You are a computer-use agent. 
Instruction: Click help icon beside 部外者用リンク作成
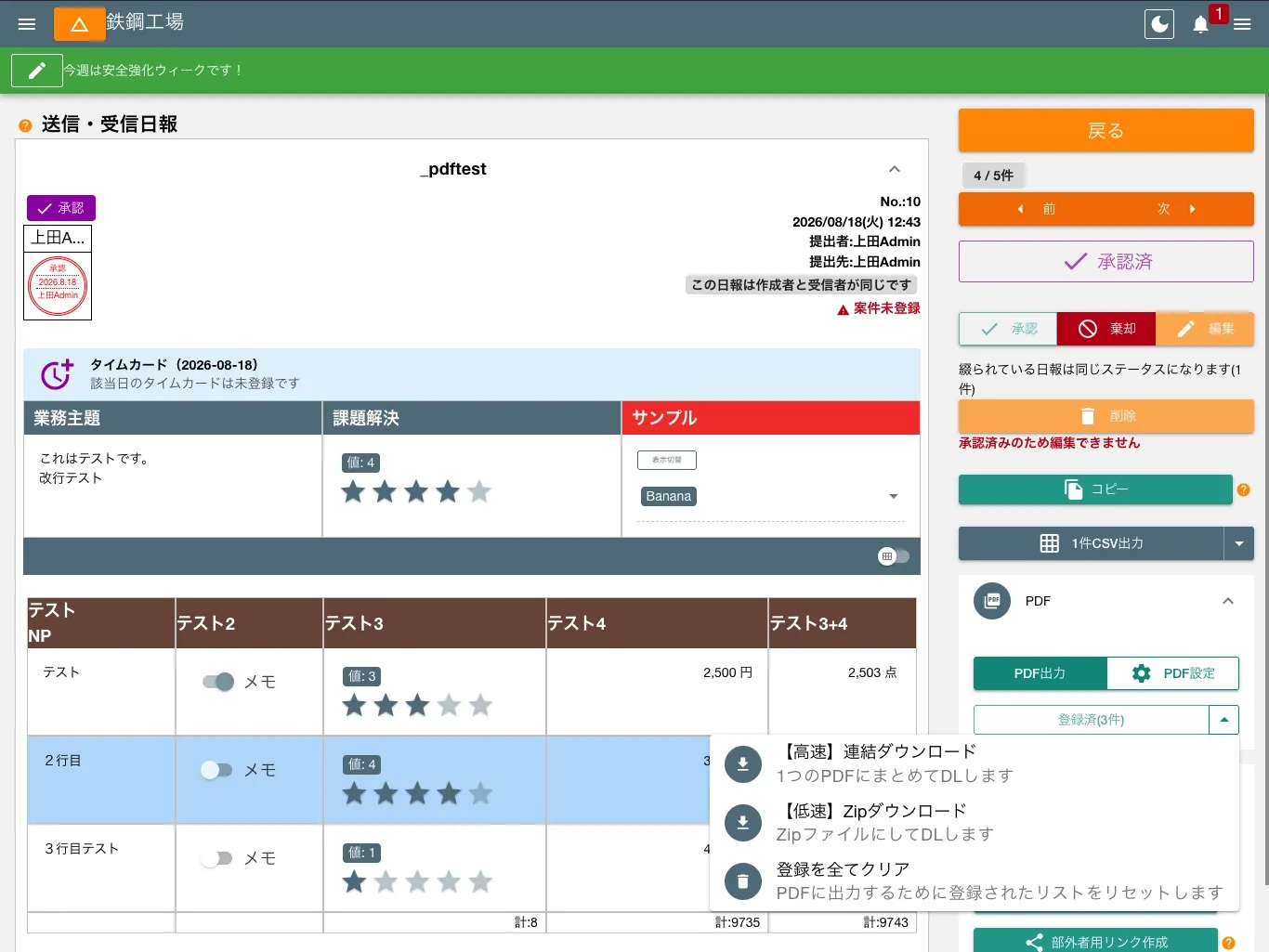[1229, 943]
